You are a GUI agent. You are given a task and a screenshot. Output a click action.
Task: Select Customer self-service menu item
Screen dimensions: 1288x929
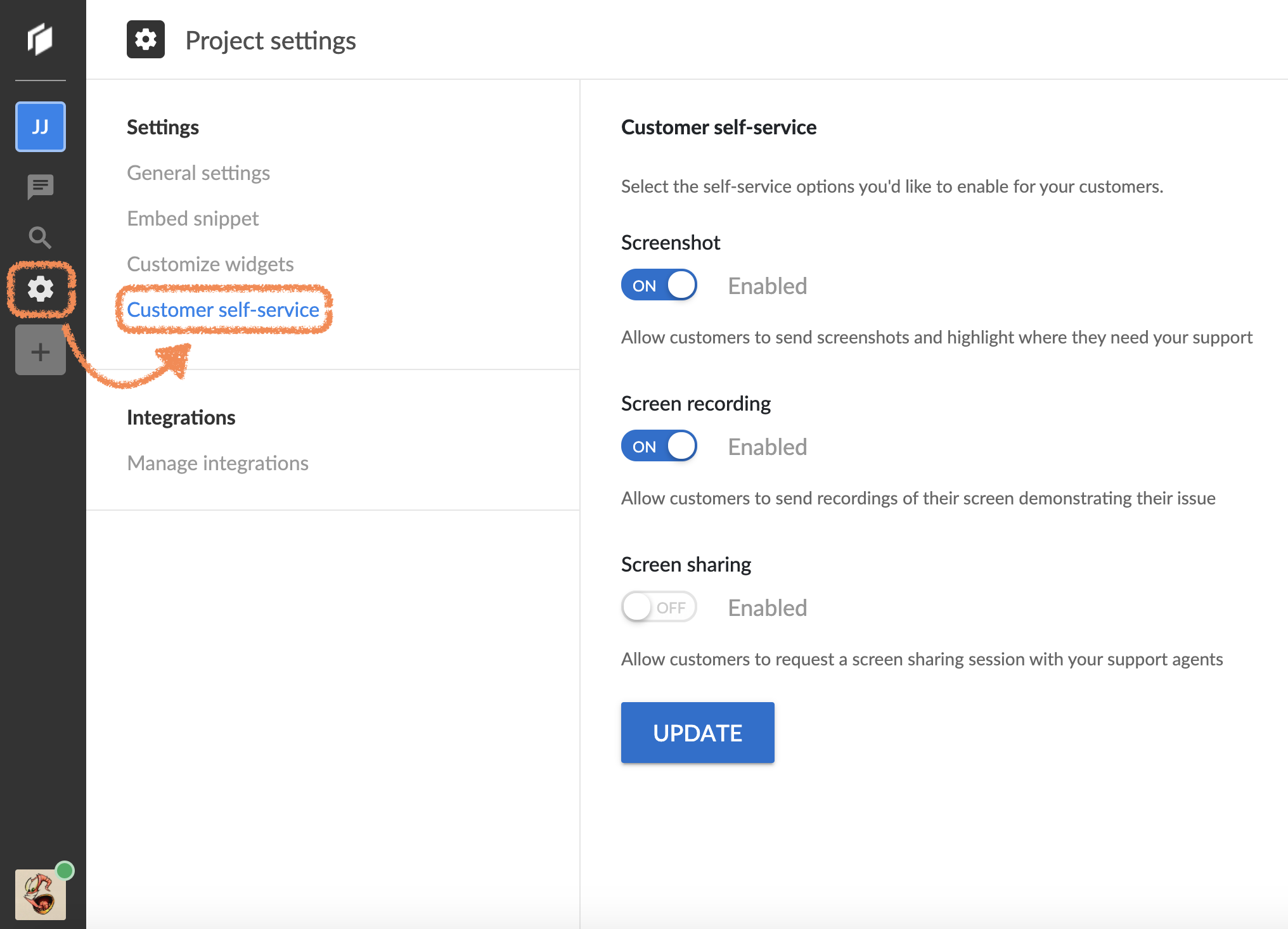223,310
